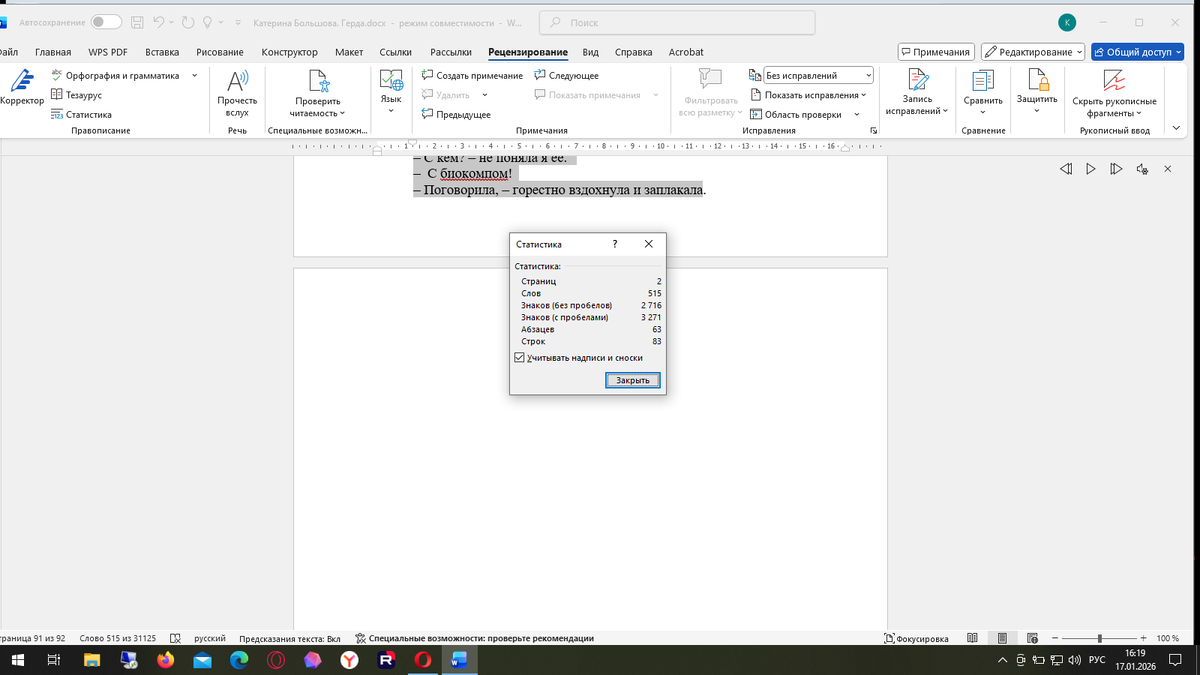Click the spelling check icon in status bar
This screenshot has width=1200, height=675.
[175, 638]
